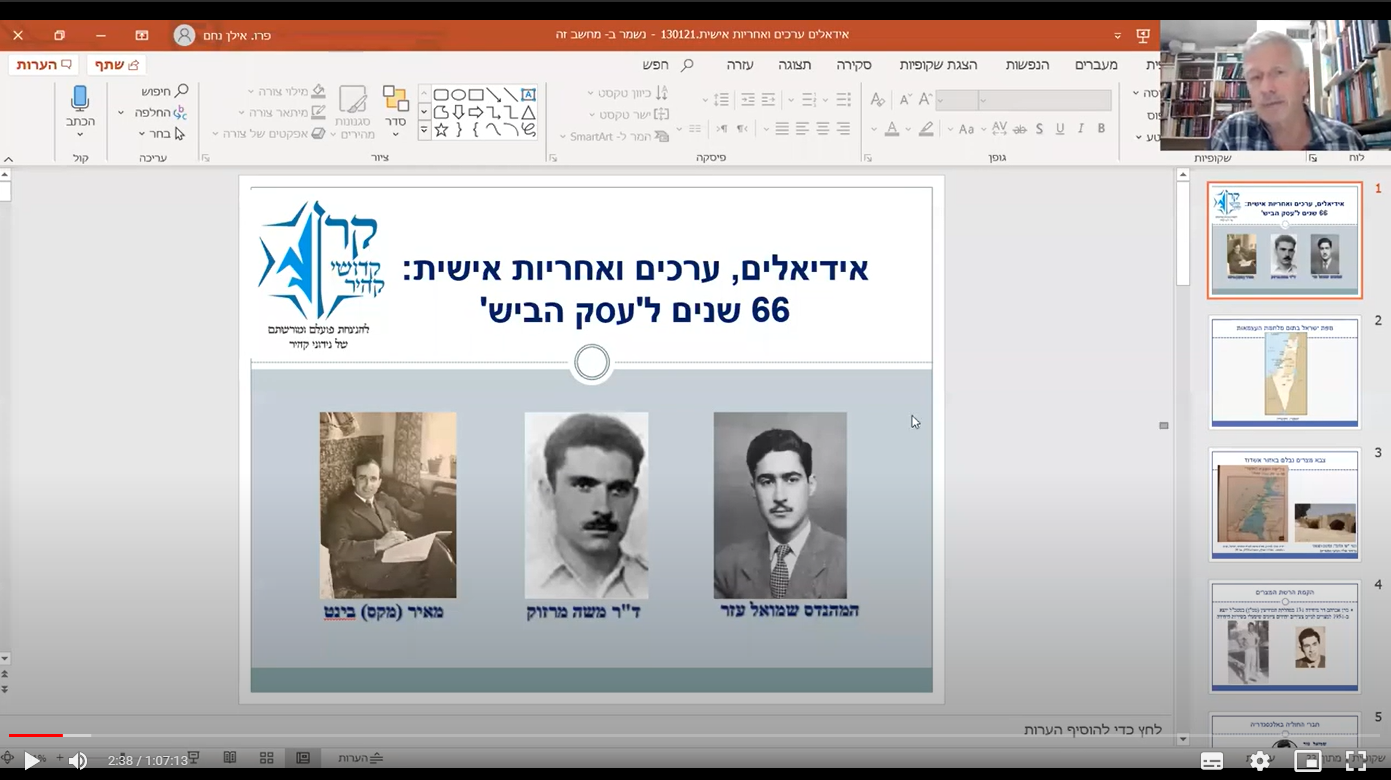Toggle YouTube subtitles/captions button
The width and height of the screenshot is (1391, 780).
pos(1212,761)
